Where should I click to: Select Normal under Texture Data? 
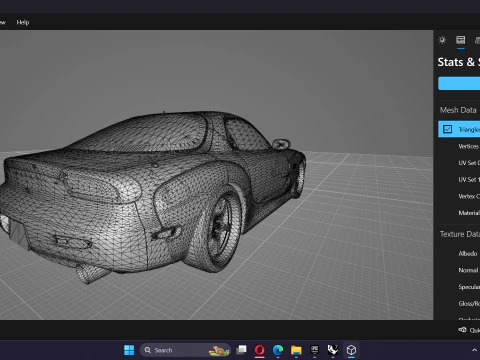[468, 270]
